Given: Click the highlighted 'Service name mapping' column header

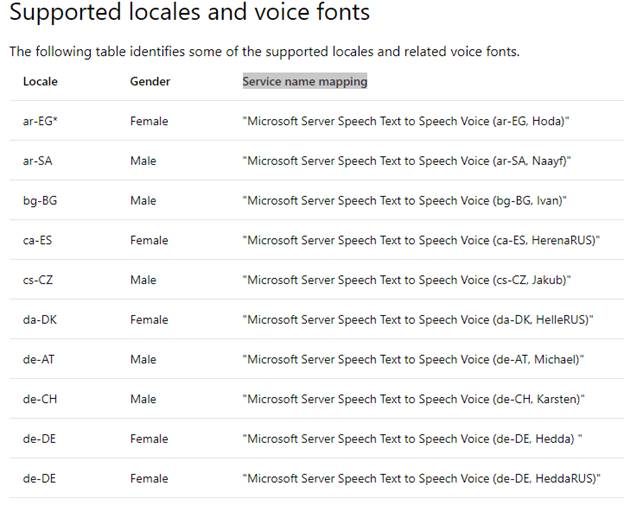Looking at the screenshot, I should (x=304, y=82).
